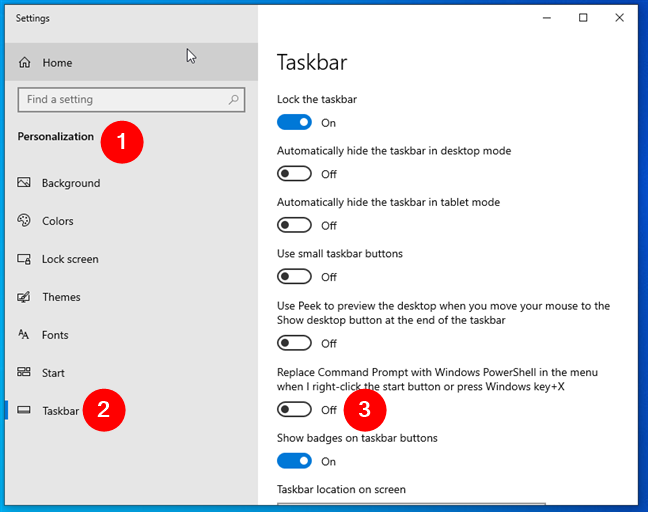This screenshot has height=512, width=648.
Task: Minimize the Settings window
Action: pos(547,18)
